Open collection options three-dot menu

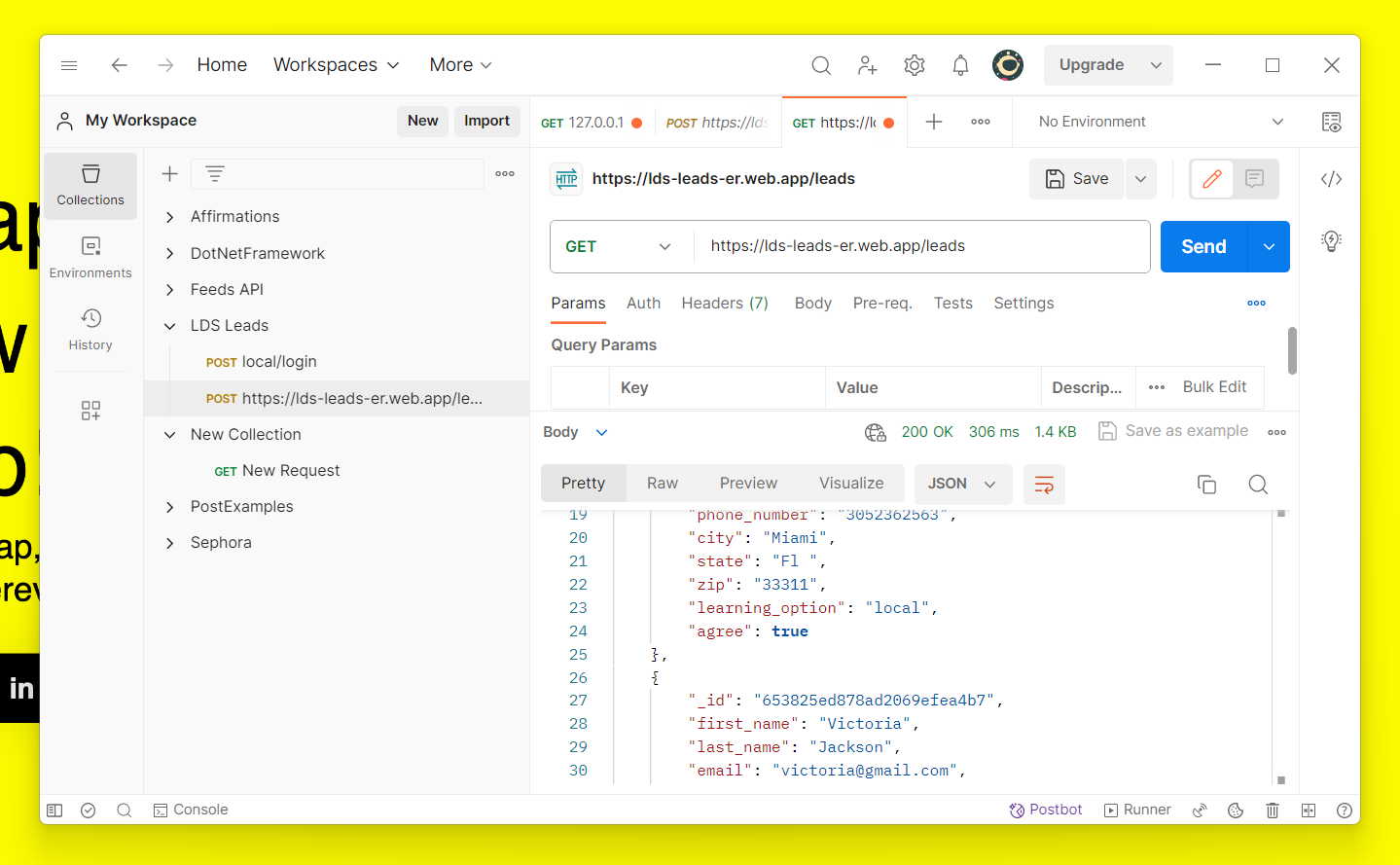(505, 174)
